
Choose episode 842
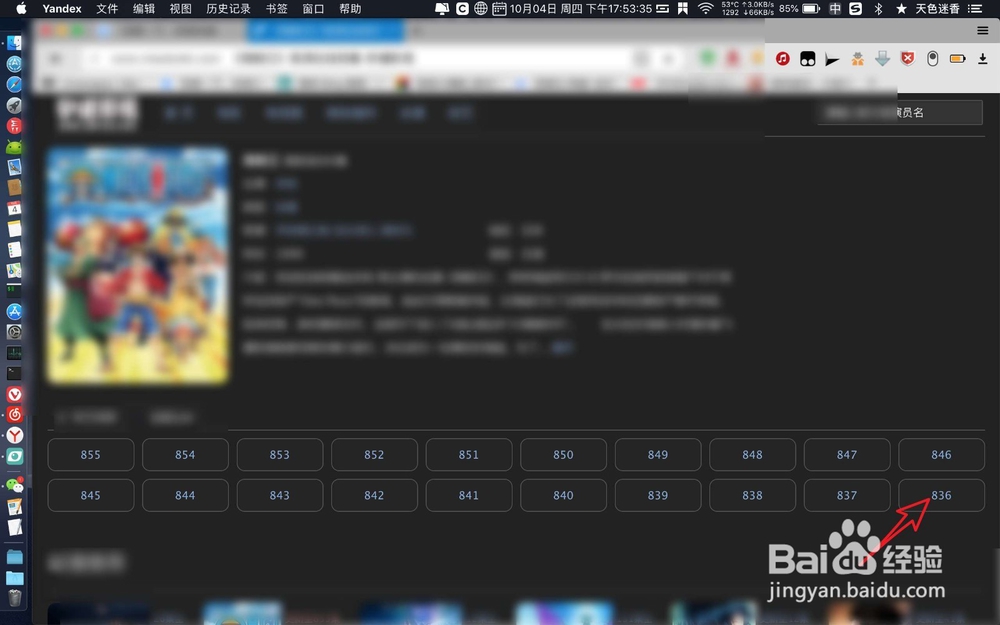[374, 495]
